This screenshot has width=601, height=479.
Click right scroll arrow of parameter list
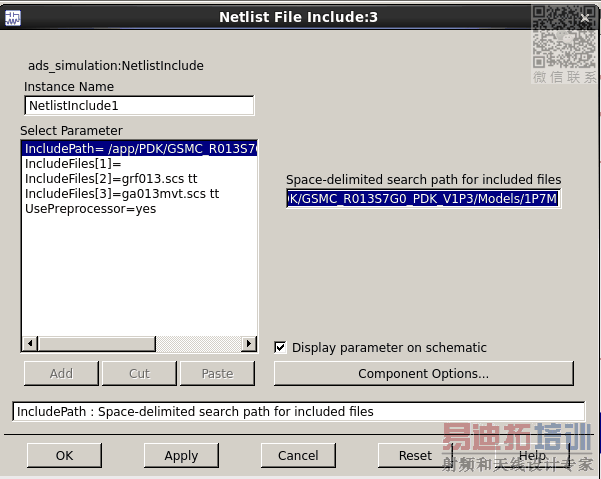click(x=249, y=344)
